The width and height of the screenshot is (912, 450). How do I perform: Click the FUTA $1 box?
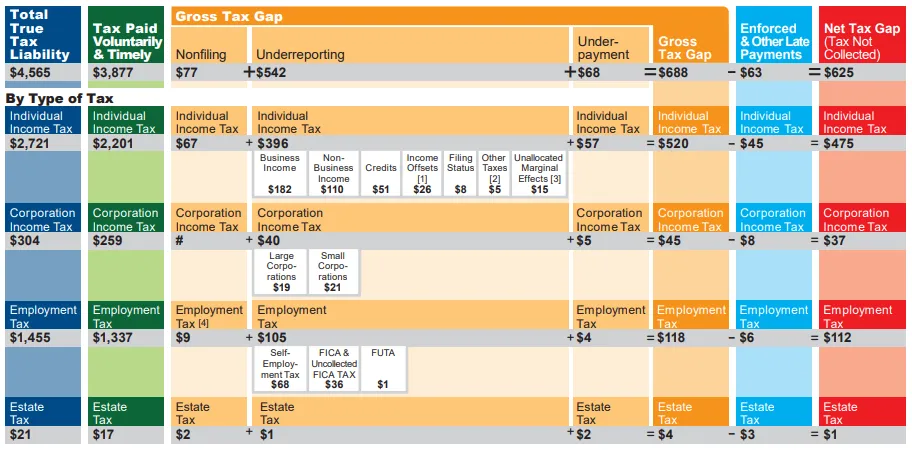pyautogui.click(x=382, y=368)
